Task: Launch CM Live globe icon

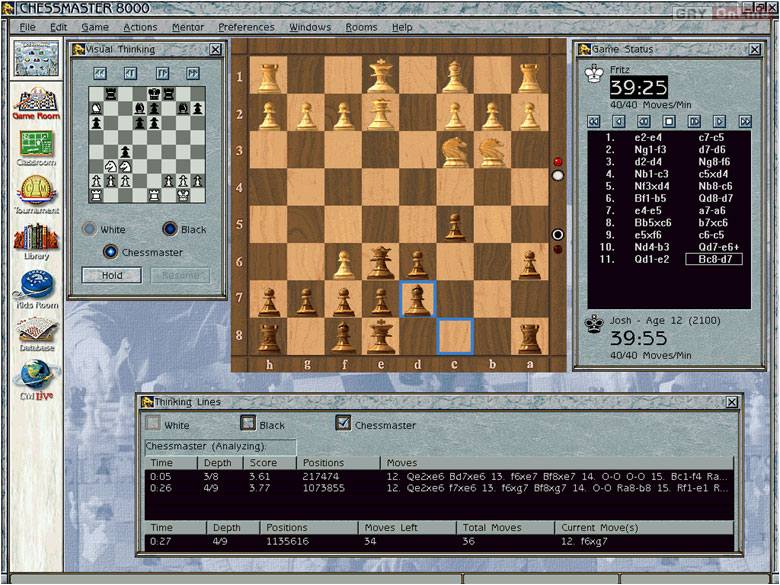Action: (x=36, y=381)
